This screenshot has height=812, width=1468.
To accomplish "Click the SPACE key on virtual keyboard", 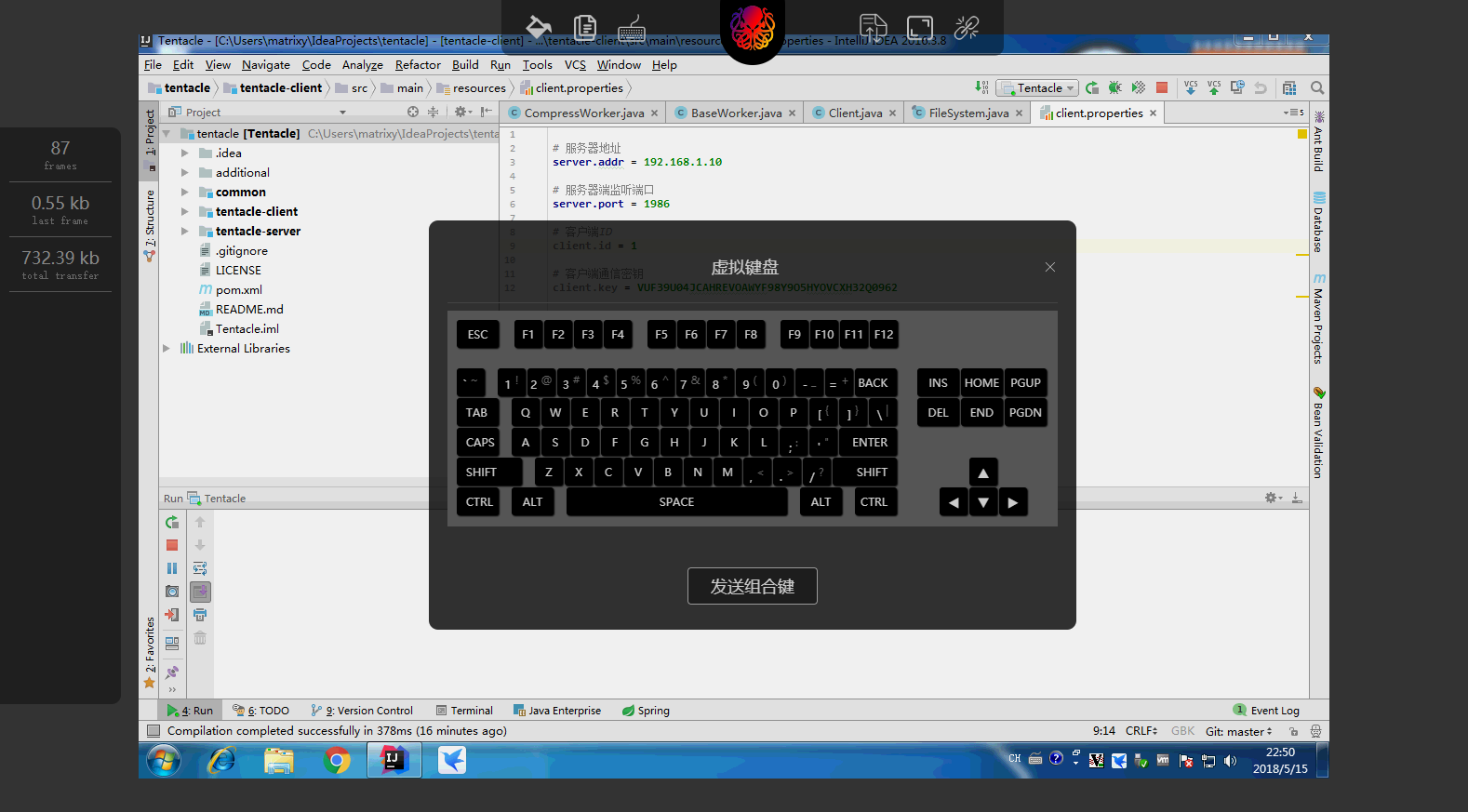I will tap(676, 502).
